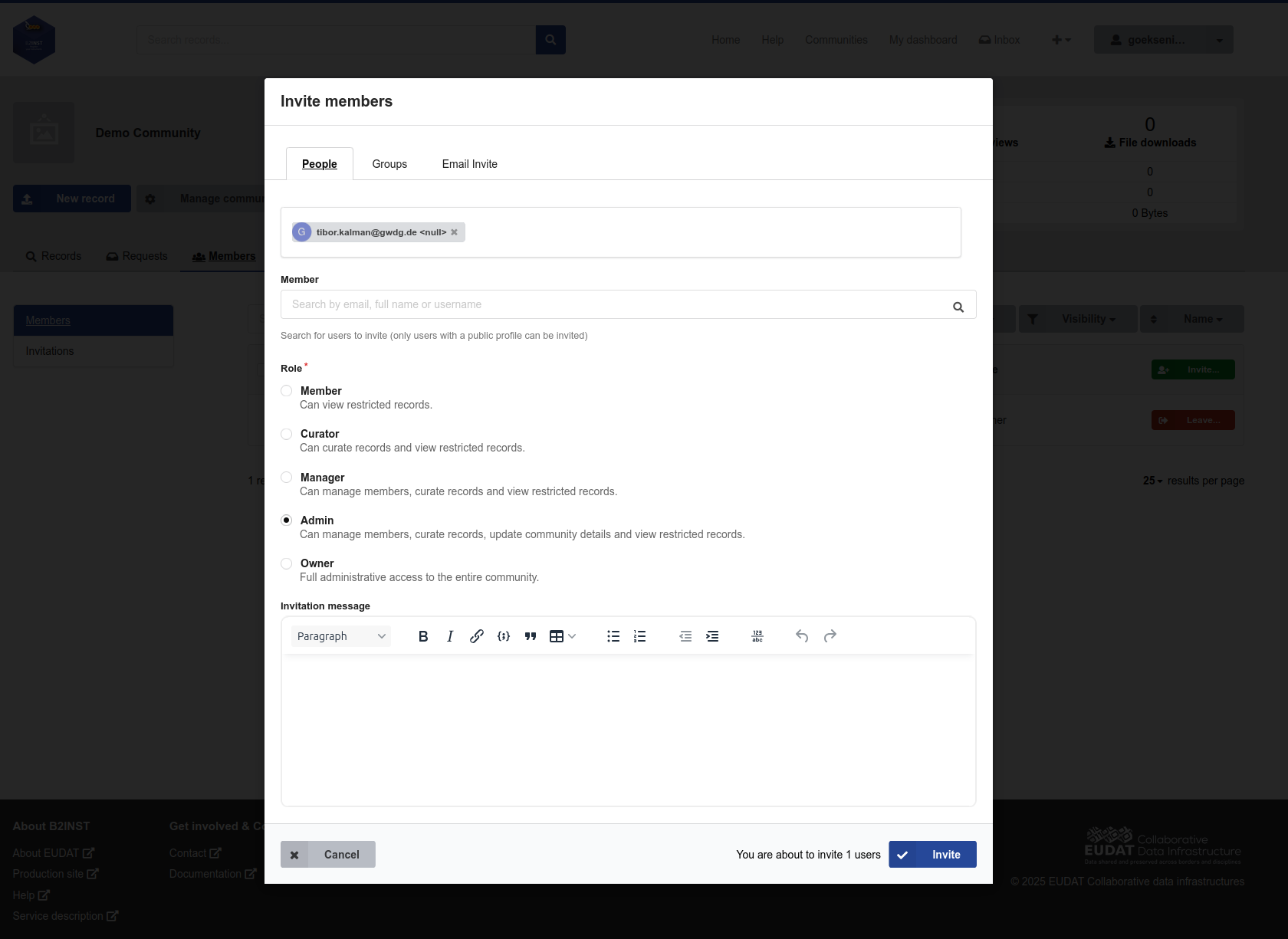Click the red Leave... button
1288x939 pixels.
click(1193, 420)
